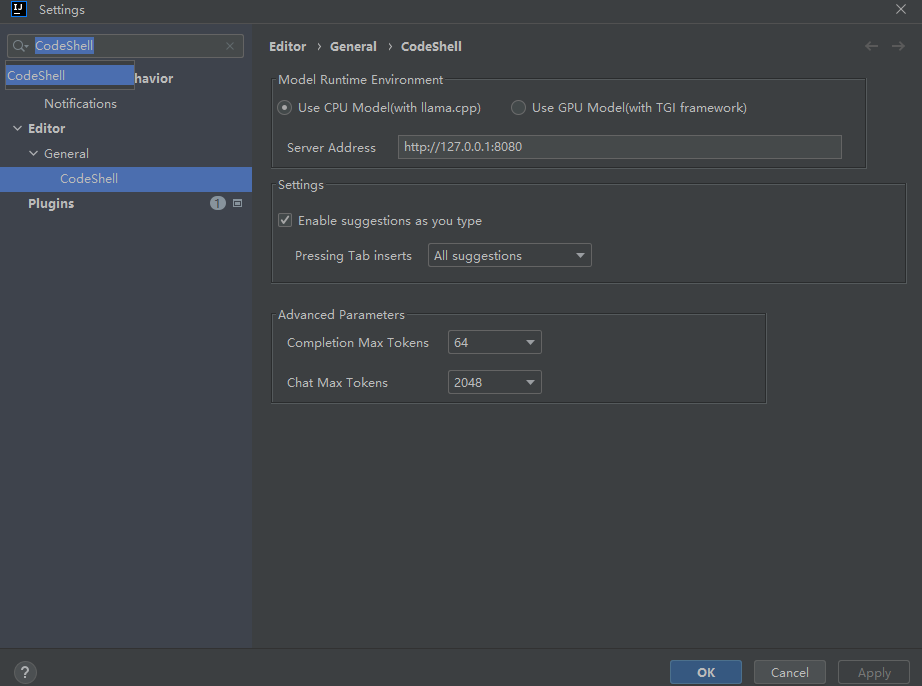
Task: Collapse the Editor tree node
Action: (18, 128)
